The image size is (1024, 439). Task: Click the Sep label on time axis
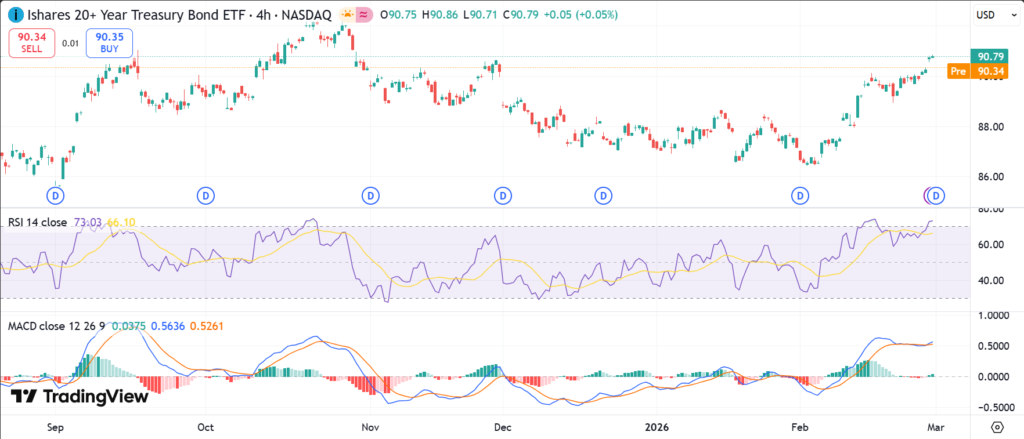click(x=56, y=427)
